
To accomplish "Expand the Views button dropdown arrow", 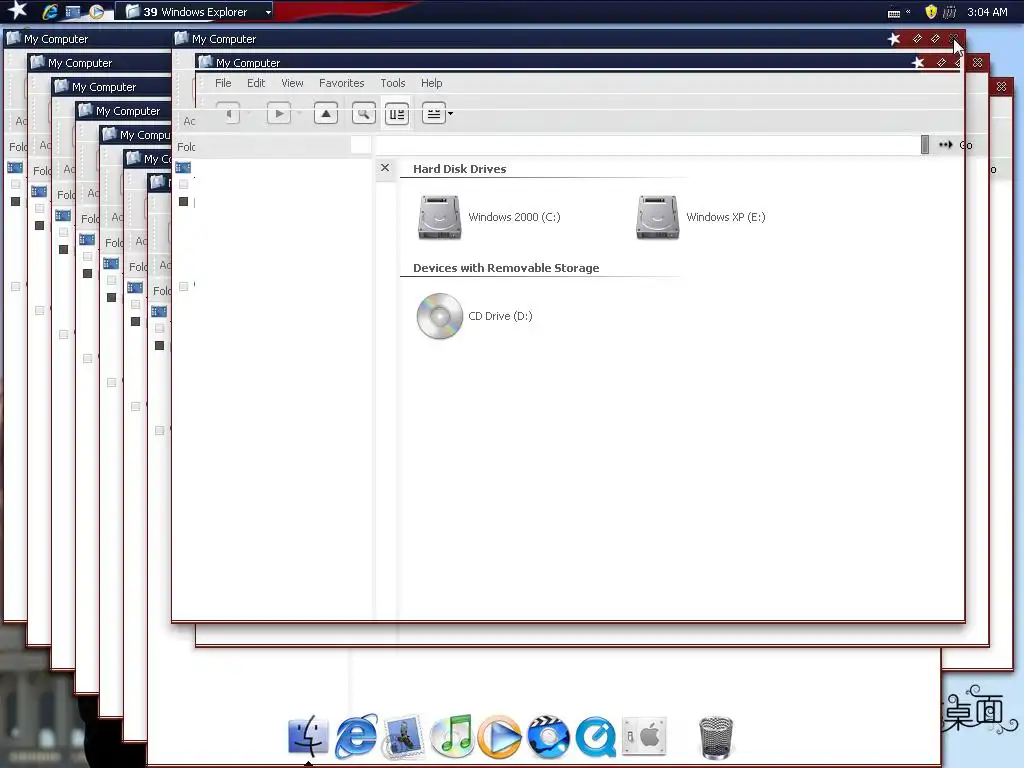I will pyautogui.click(x=451, y=114).
